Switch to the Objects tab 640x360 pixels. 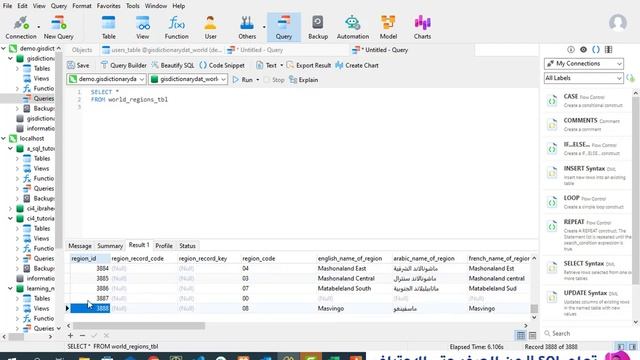click(82, 50)
